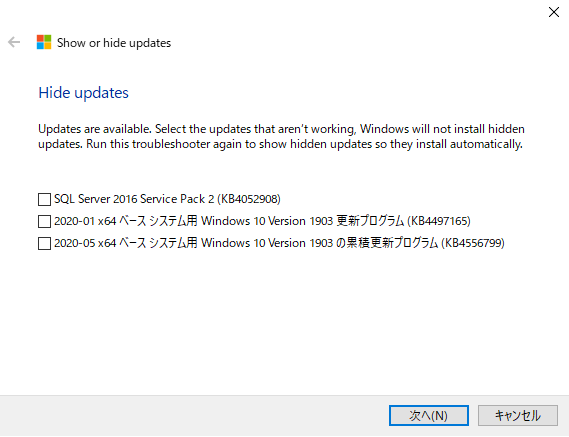This screenshot has width=569, height=437.
Task: Click the "2020-05 x64" label text
Action: pyautogui.click(x=85, y=243)
